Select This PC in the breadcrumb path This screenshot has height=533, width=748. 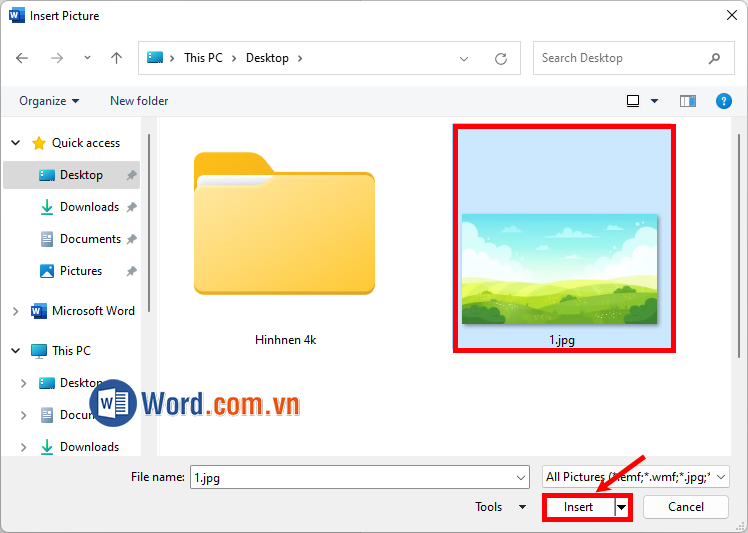point(203,58)
